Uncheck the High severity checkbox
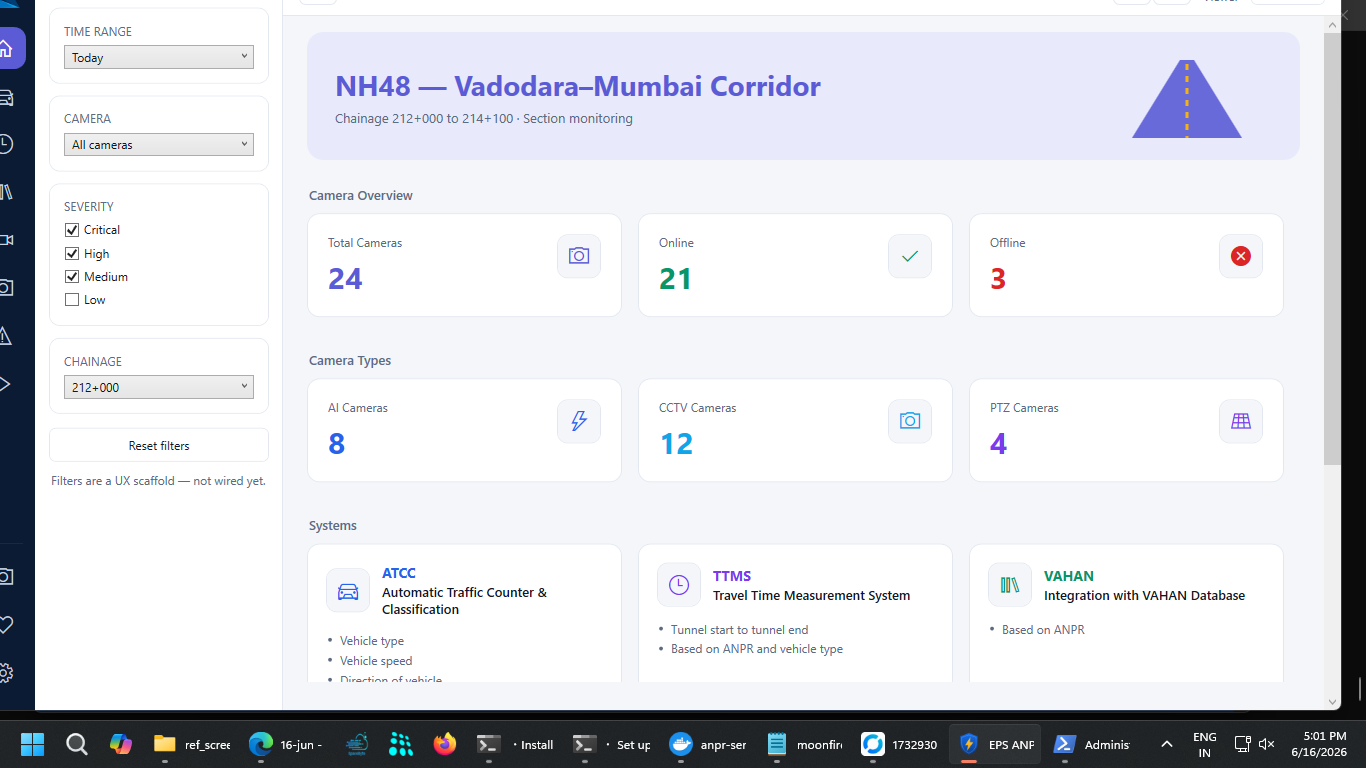Viewport: 1366px width, 768px height. (72, 254)
